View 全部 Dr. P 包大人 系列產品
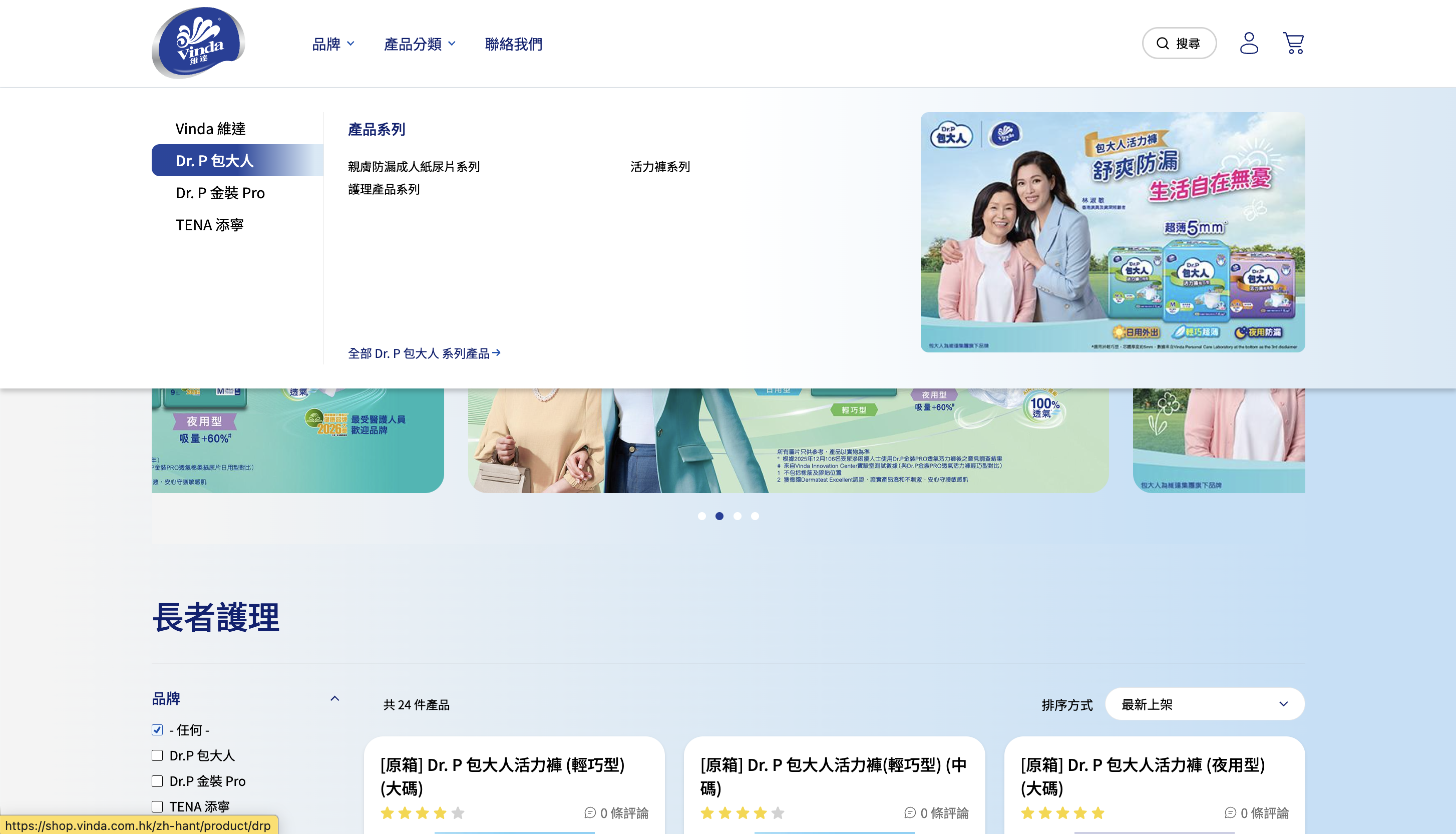This screenshot has height=834, width=1456. 425,353
